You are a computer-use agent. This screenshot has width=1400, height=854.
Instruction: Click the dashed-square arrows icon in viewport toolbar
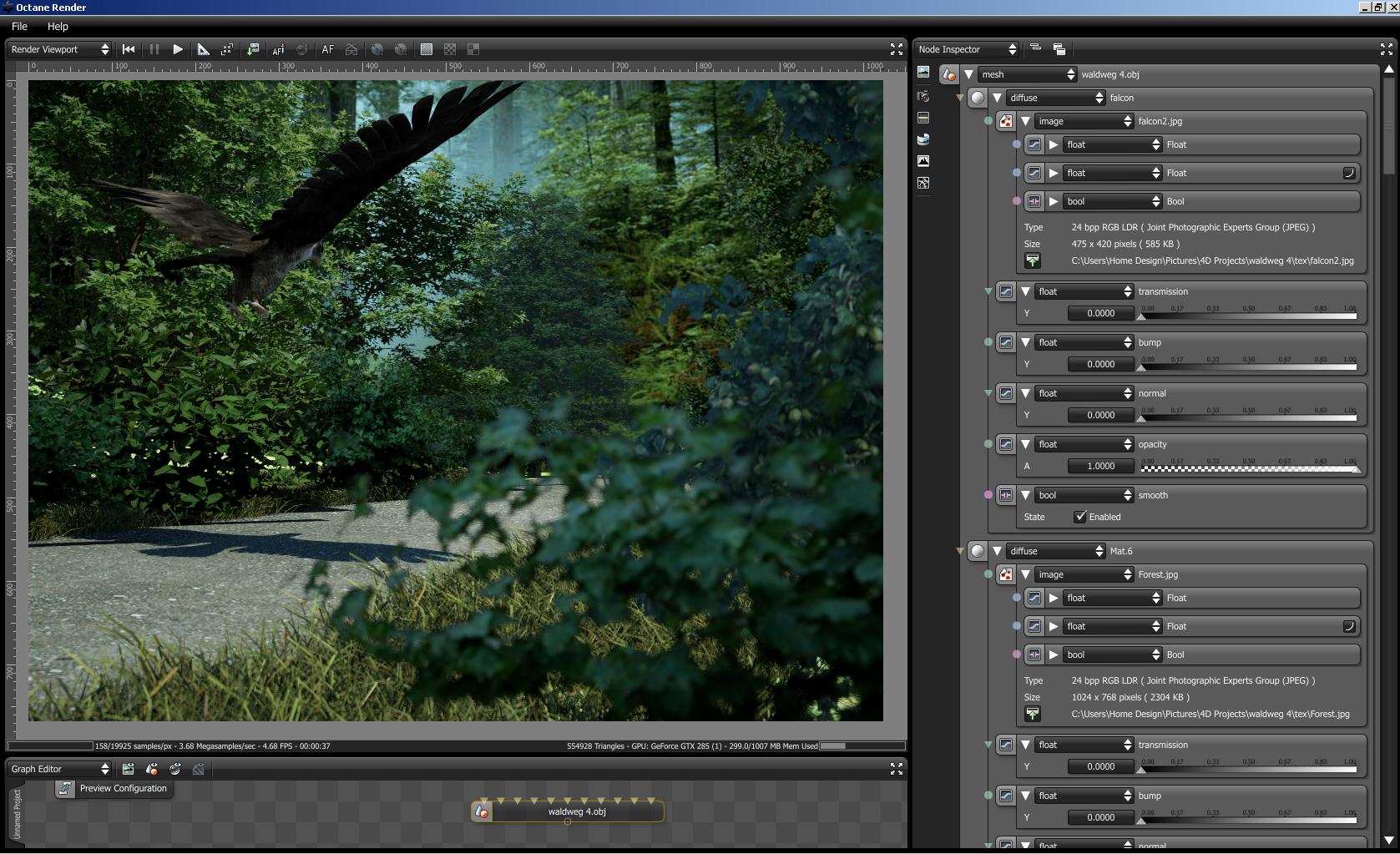(226, 49)
